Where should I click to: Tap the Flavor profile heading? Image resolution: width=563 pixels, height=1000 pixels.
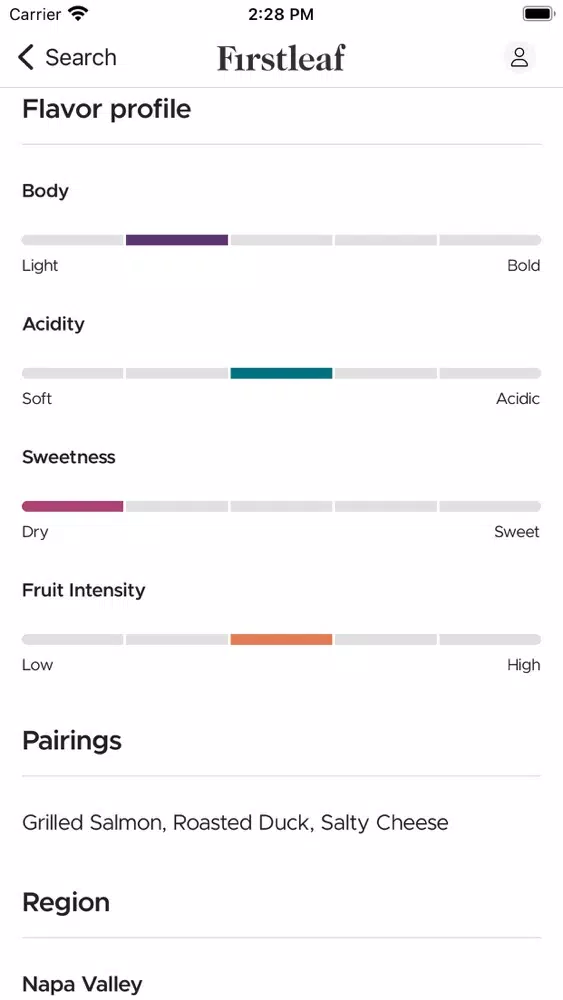[x=106, y=109]
